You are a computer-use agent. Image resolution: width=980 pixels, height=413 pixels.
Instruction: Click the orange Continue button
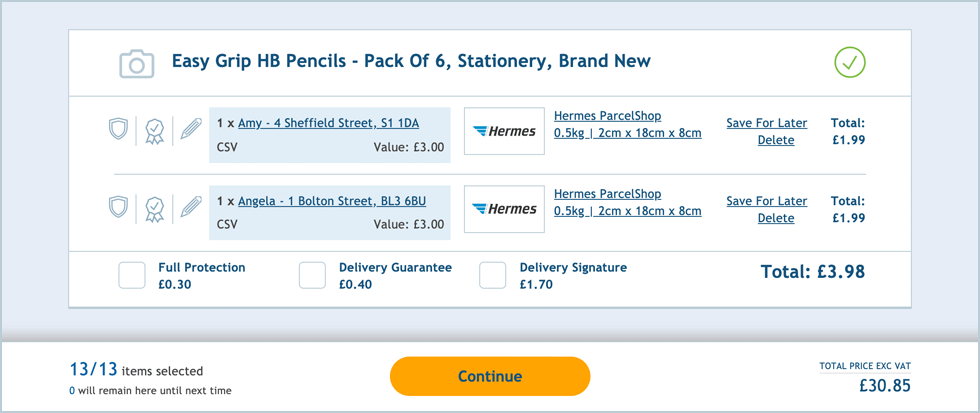[490, 376]
